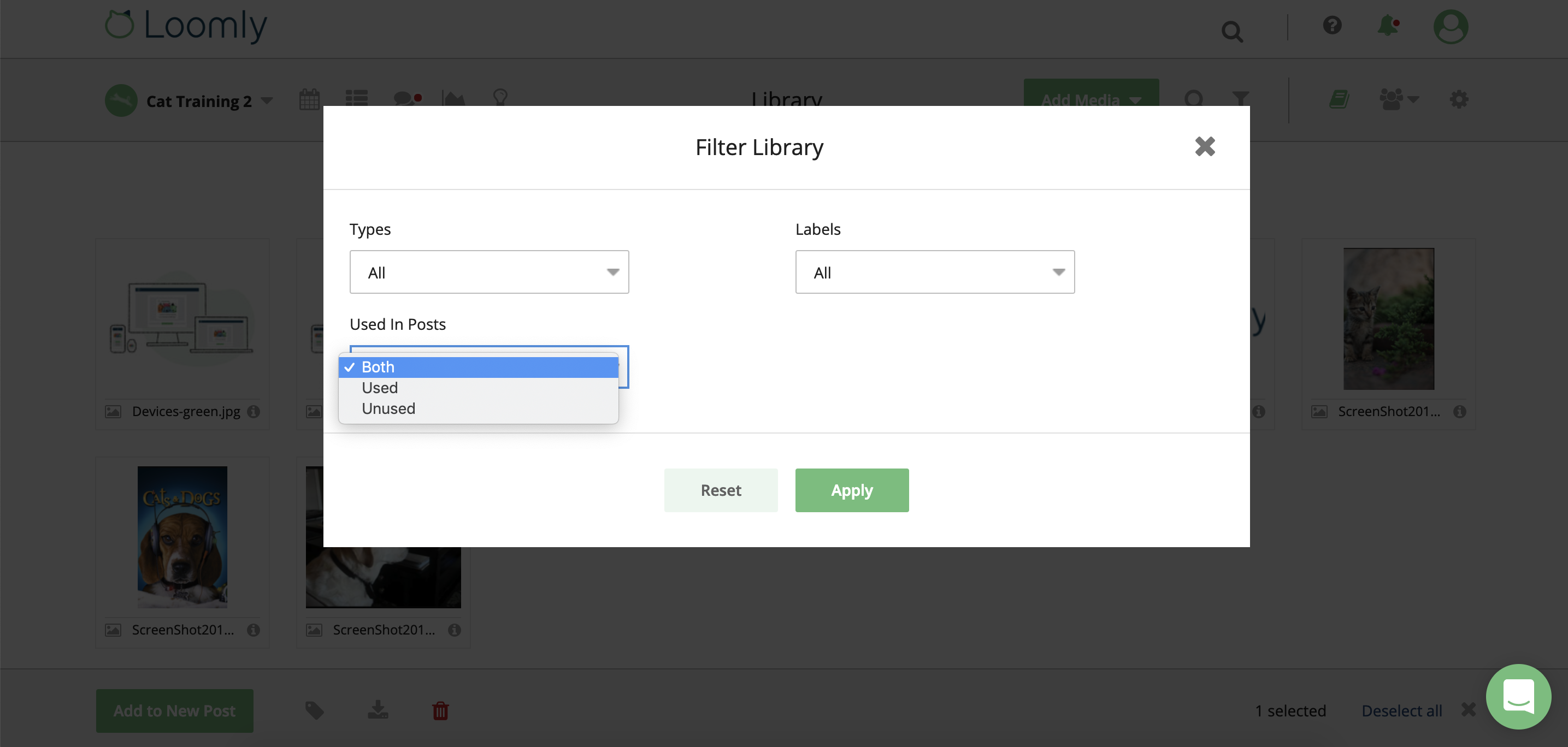1568x747 pixels.
Task: View the analytics chart
Action: (454, 99)
